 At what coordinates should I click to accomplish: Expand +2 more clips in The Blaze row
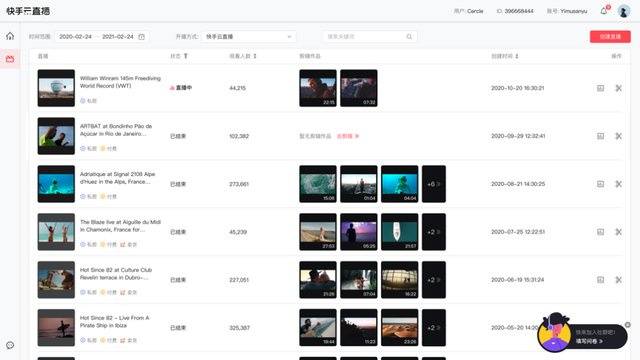pyautogui.click(x=433, y=232)
